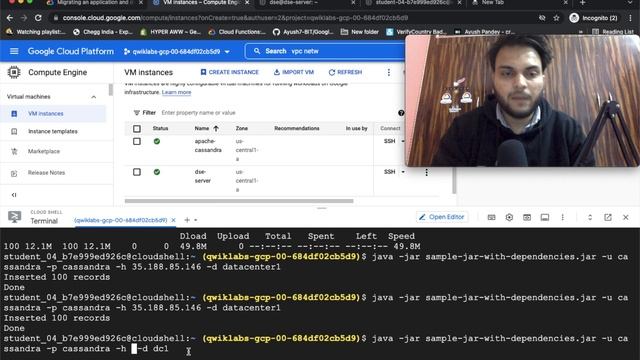
Task: Add a new Cloud Shell terminal tab
Action: click(x=187, y=220)
